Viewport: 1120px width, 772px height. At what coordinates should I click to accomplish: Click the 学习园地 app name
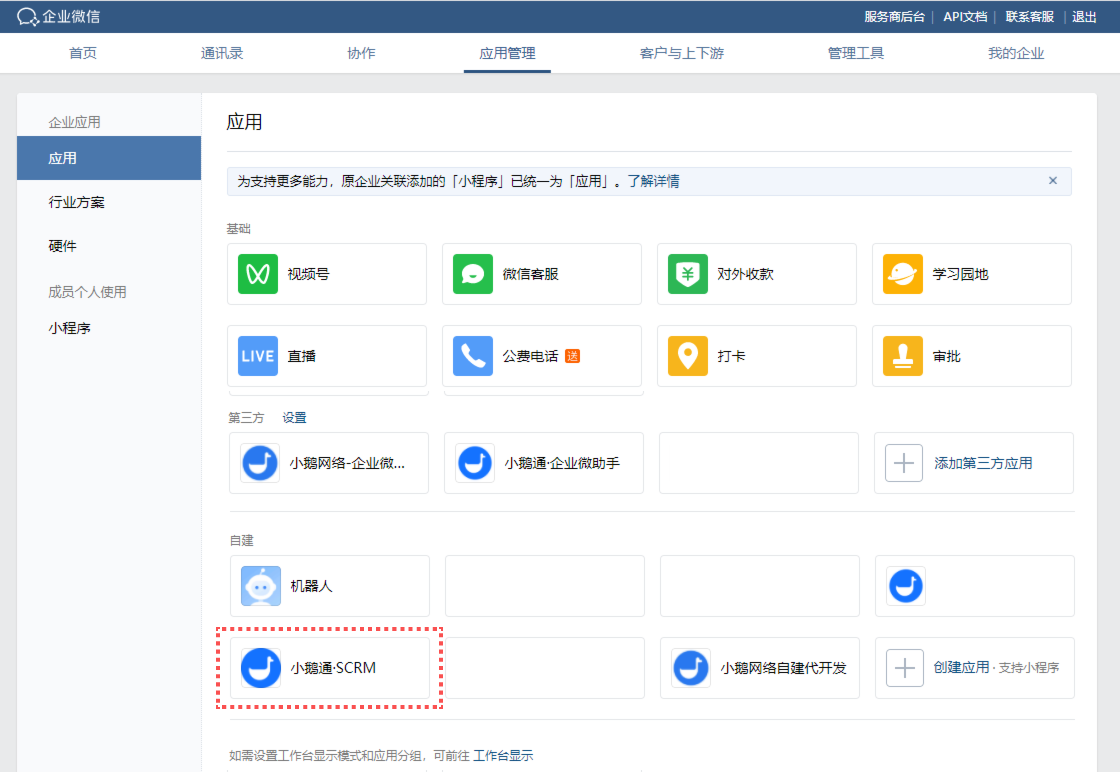(961, 274)
